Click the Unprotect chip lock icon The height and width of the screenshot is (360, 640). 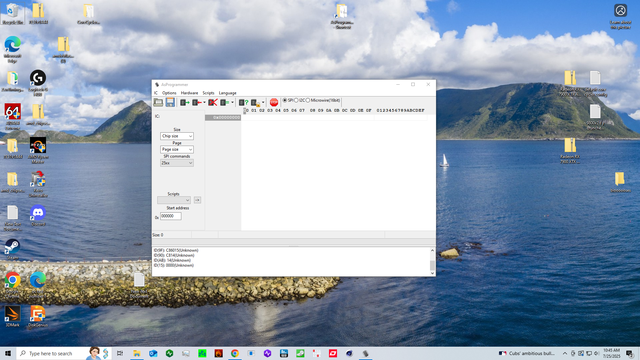pos(255,102)
